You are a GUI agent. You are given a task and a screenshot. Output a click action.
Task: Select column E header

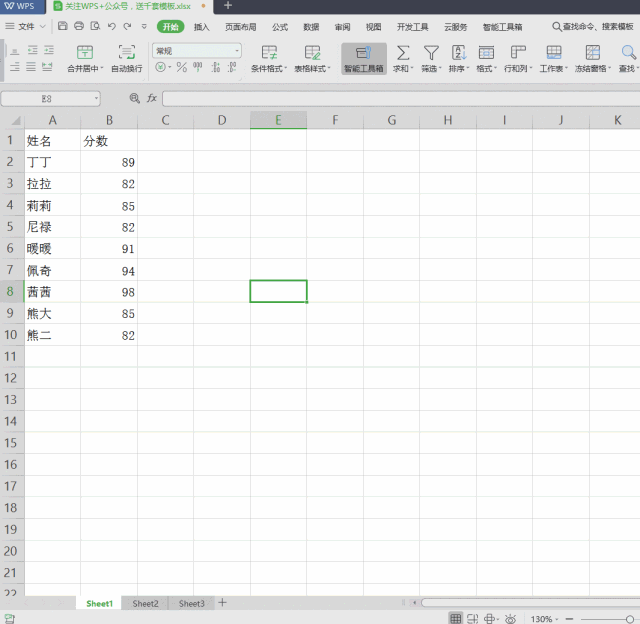click(278, 120)
